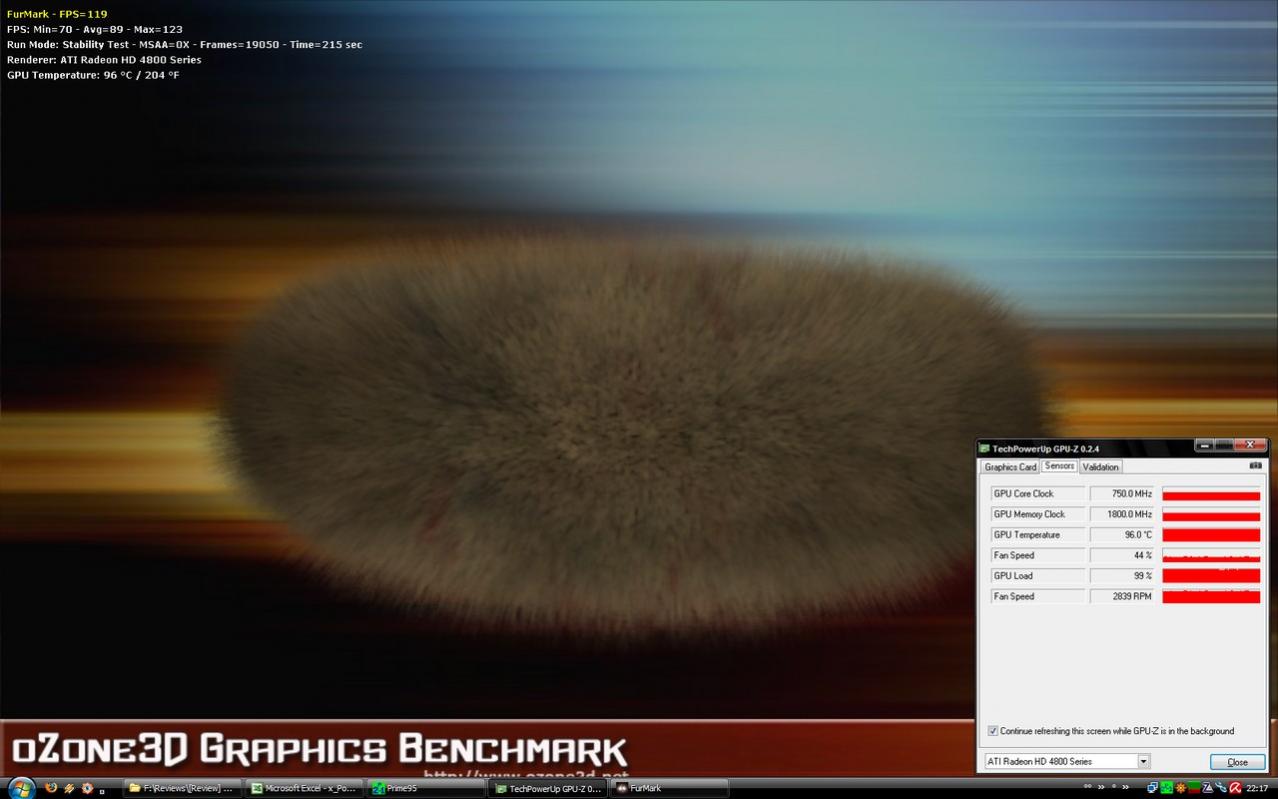Click the GPU-Z screenshot camera icon
This screenshot has width=1278, height=799.
click(x=1256, y=466)
